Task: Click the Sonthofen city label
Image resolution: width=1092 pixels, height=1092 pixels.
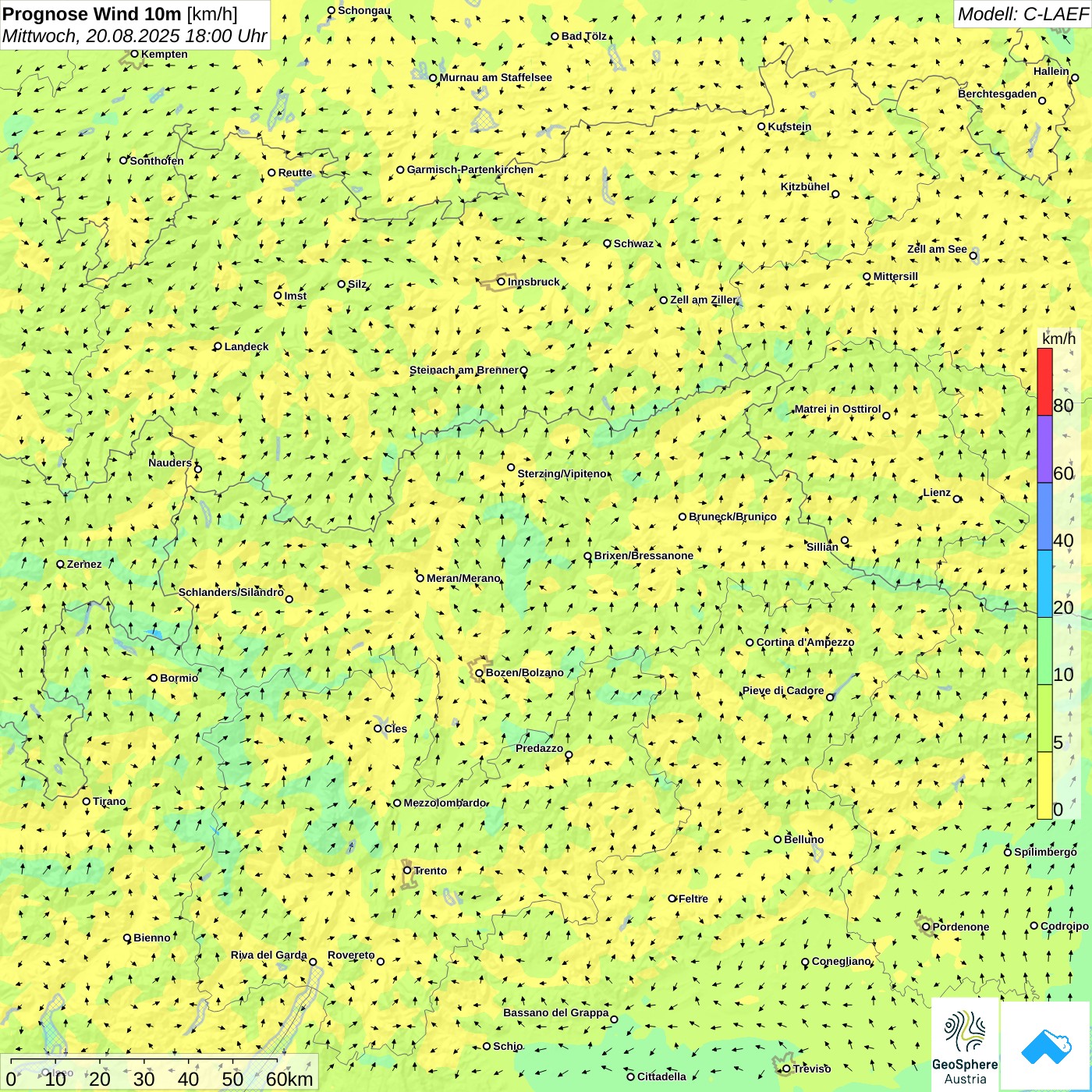Action: click(x=157, y=161)
